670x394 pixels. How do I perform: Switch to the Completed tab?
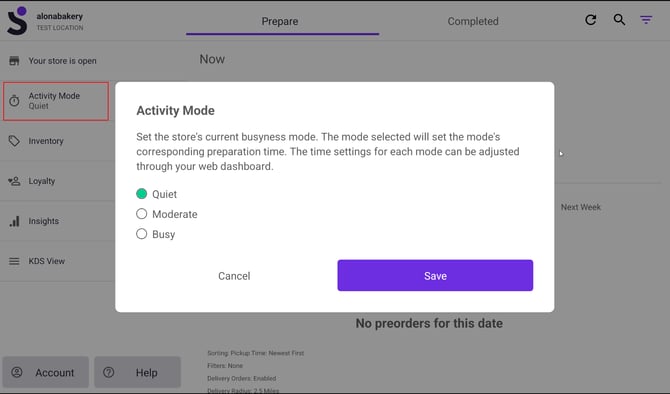473,21
